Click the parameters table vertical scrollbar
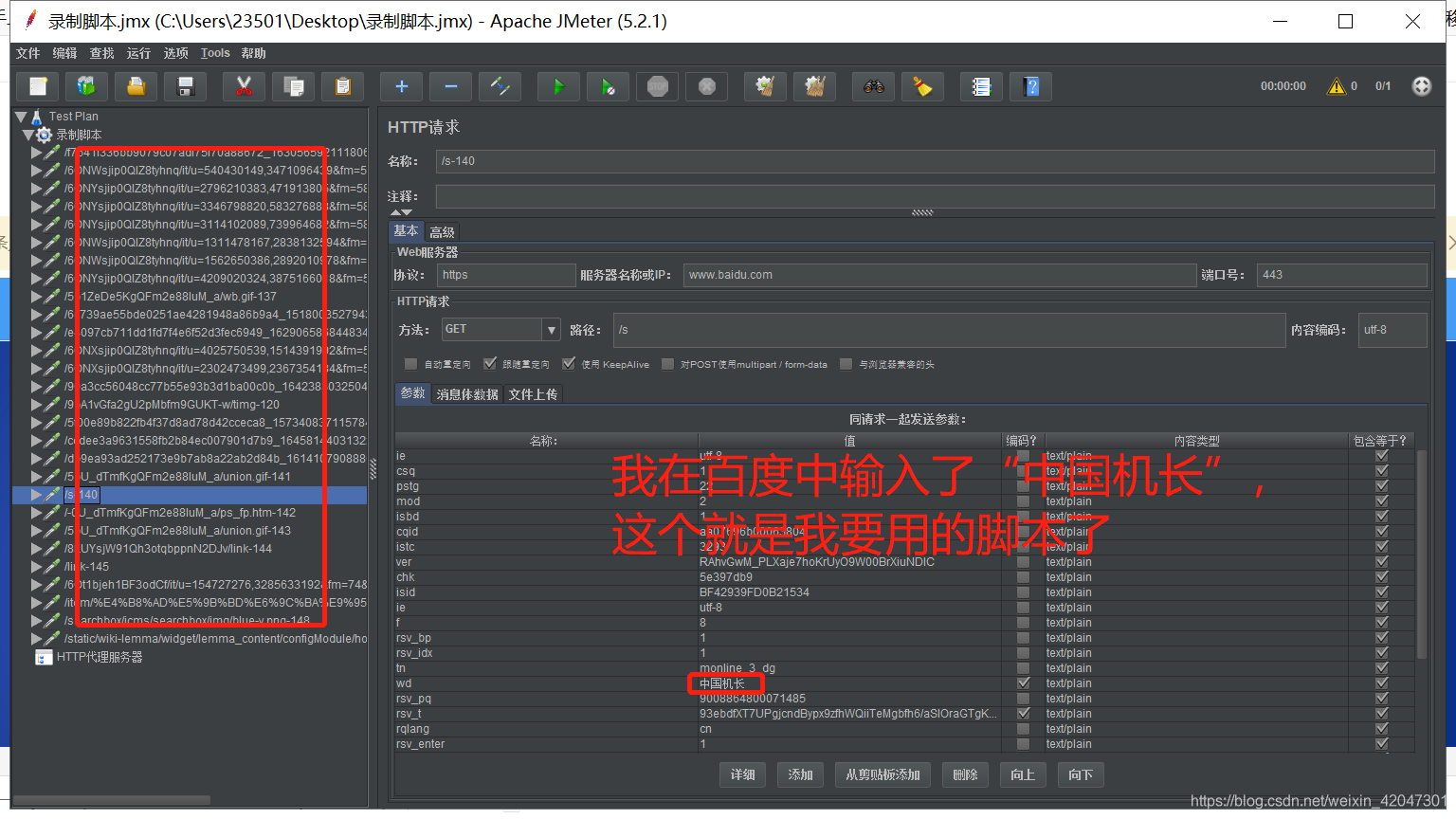The width and height of the screenshot is (1456, 819). click(x=1421, y=555)
